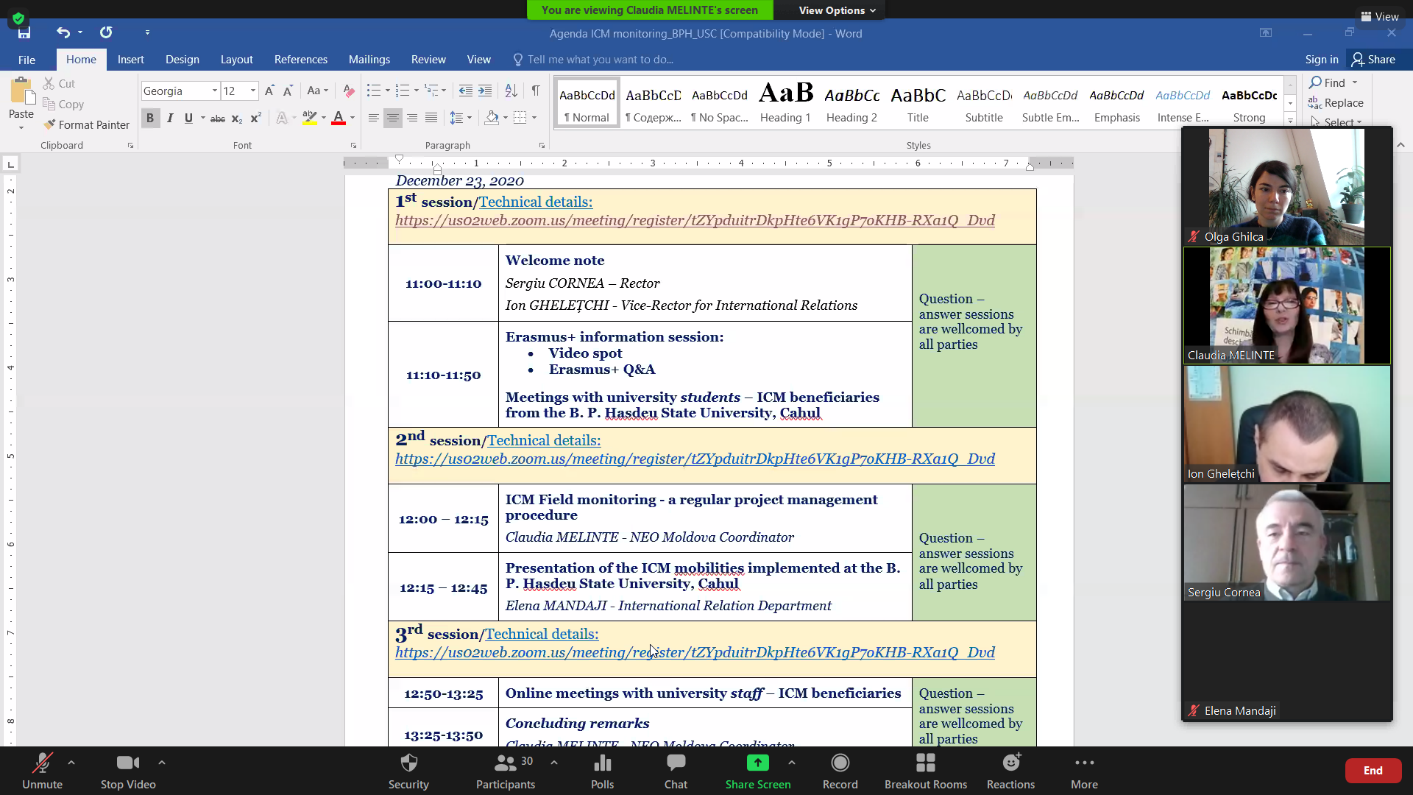Click the red font color swatch
1413x795 pixels.
click(338, 118)
